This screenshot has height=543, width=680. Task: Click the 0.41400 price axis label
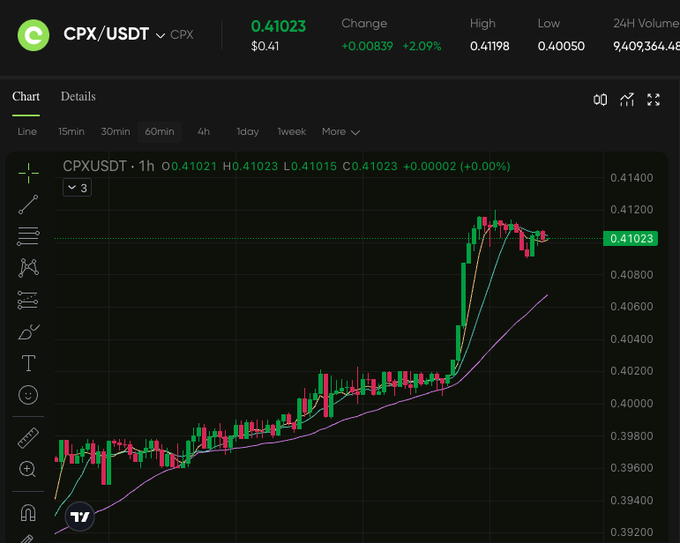pos(631,178)
